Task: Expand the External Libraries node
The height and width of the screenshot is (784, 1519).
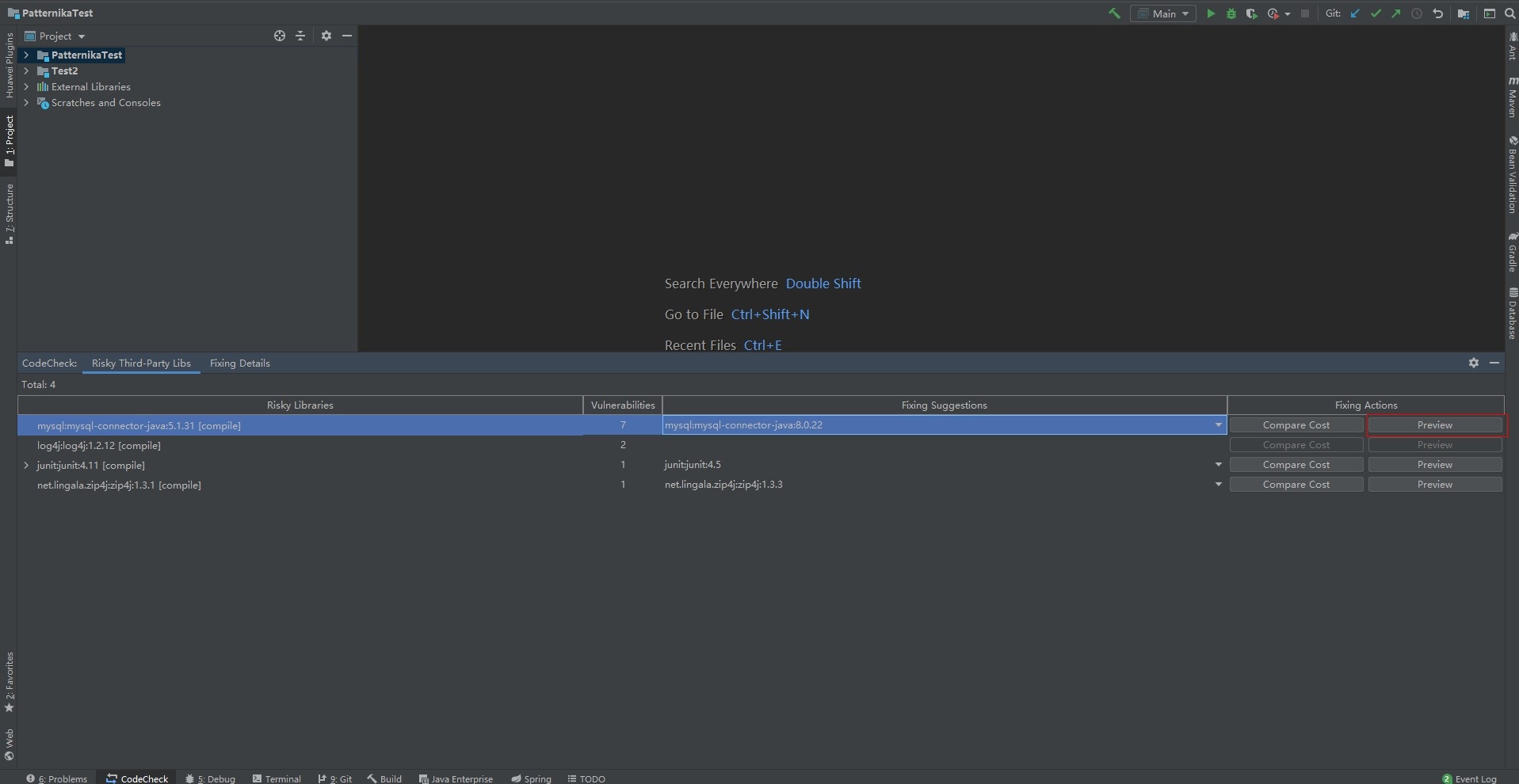Action: click(x=26, y=86)
